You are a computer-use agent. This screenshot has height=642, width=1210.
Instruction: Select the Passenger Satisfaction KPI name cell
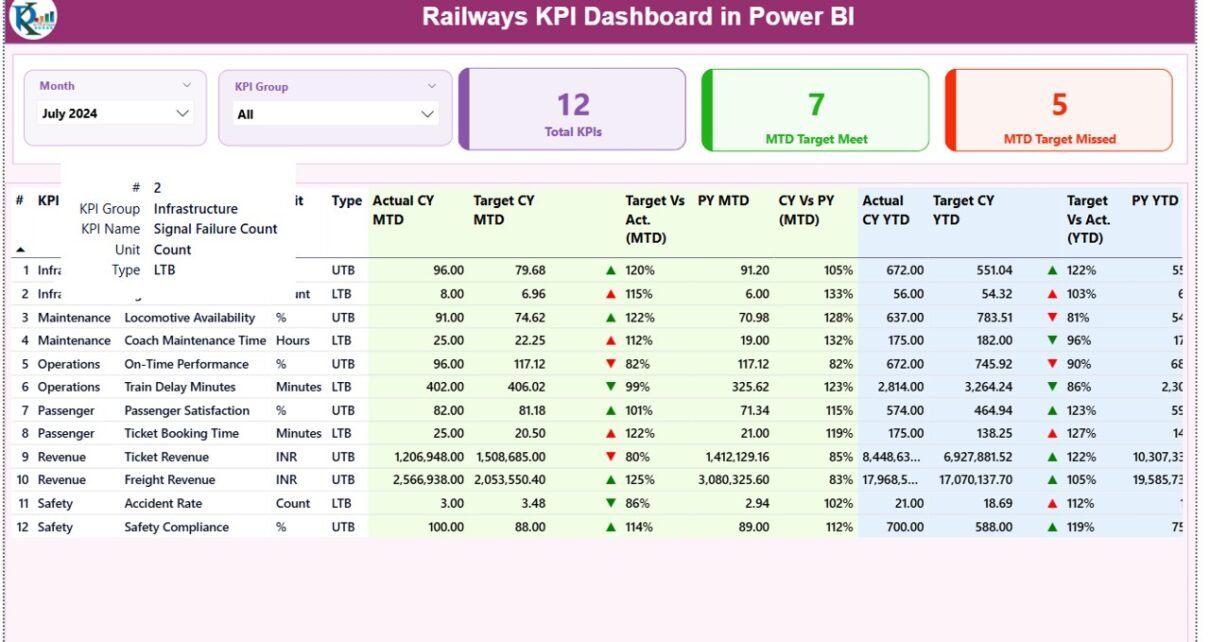[186, 410]
